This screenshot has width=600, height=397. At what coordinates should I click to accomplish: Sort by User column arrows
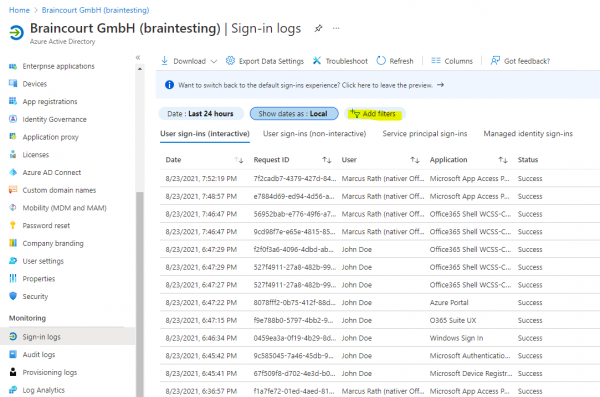(x=415, y=160)
